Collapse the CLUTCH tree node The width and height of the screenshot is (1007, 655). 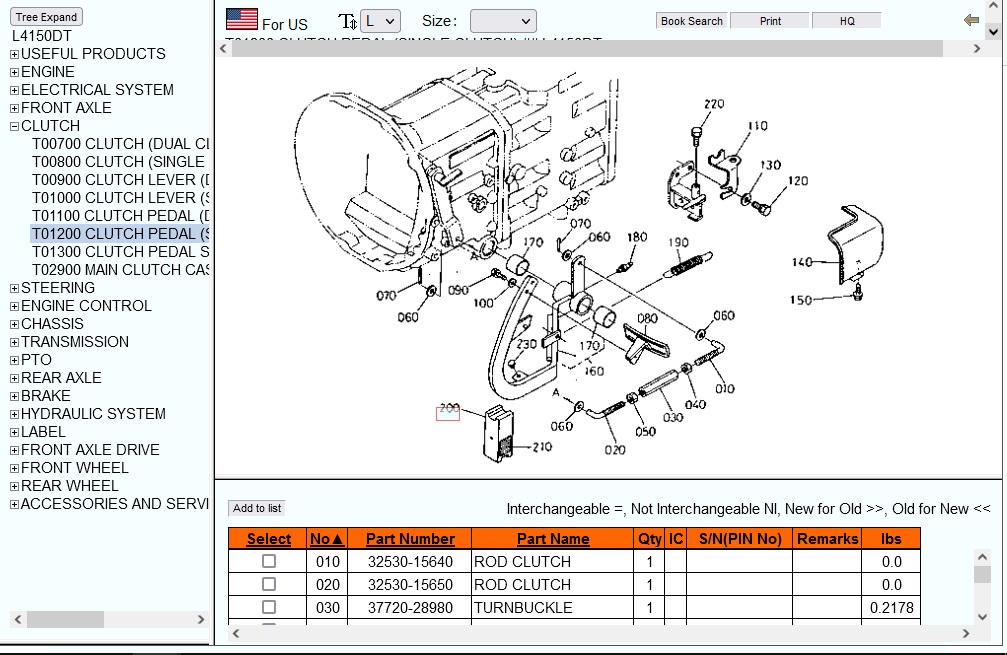click(14, 127)
